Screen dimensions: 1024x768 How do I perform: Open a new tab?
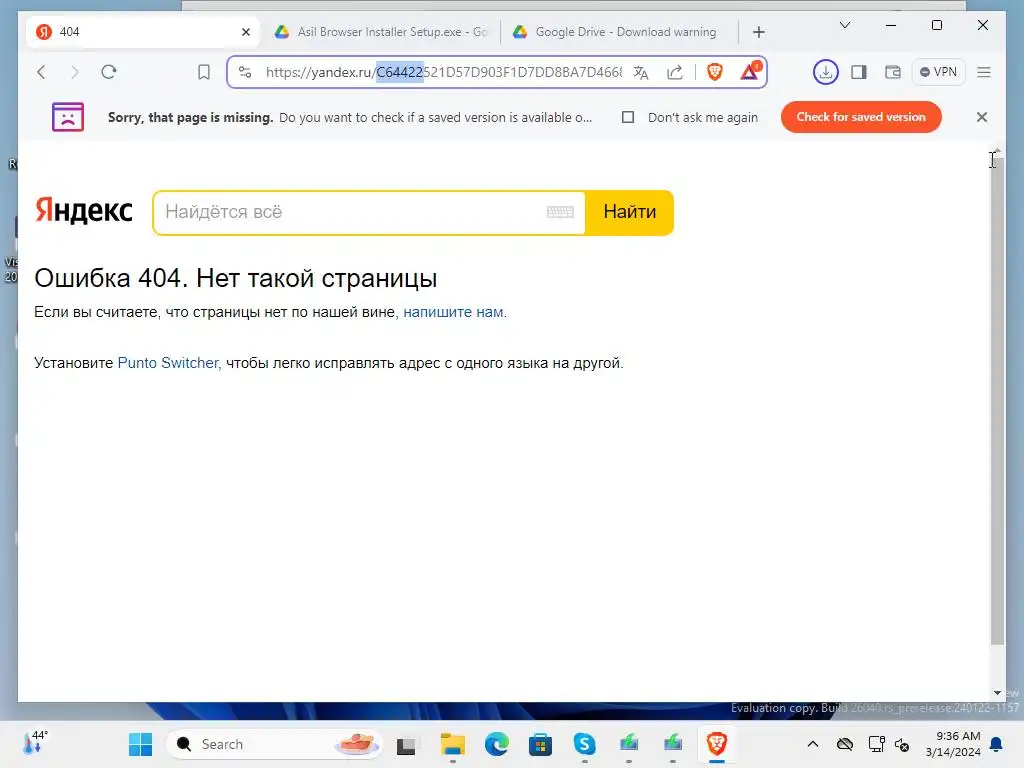pyautogui.click(x=758, y=32)
